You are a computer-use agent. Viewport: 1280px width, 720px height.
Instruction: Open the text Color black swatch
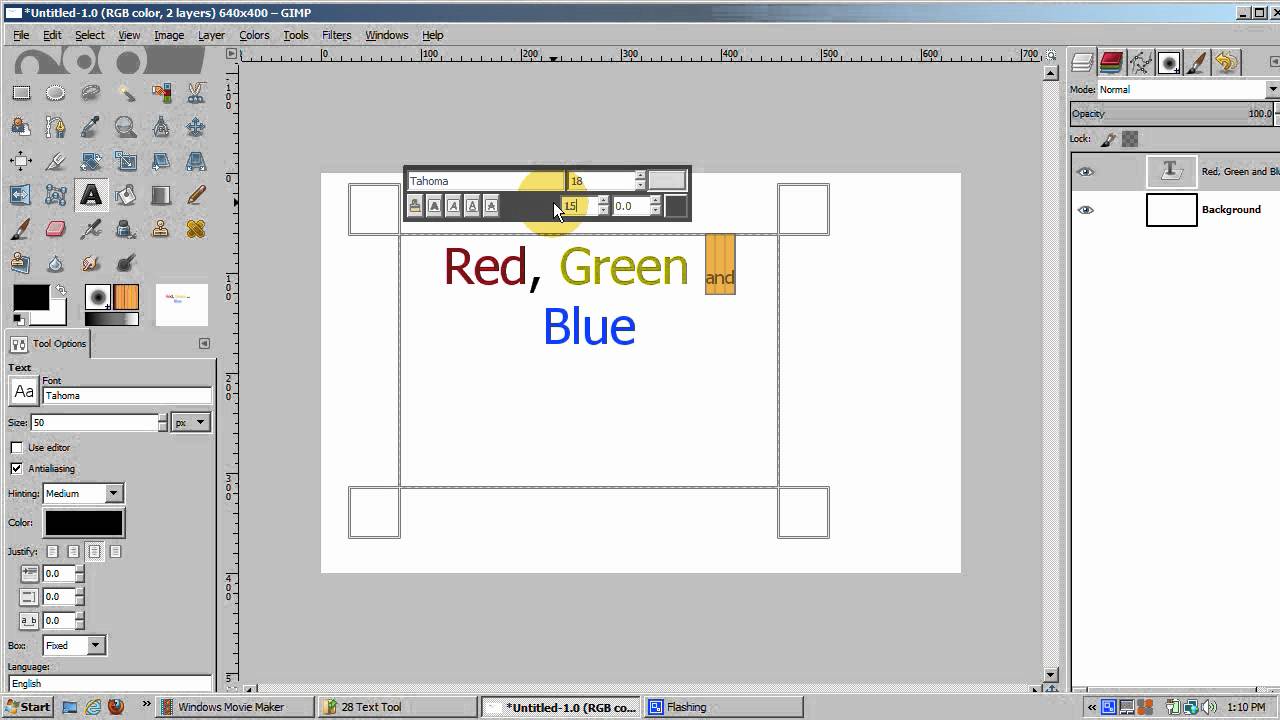point(84,523)
